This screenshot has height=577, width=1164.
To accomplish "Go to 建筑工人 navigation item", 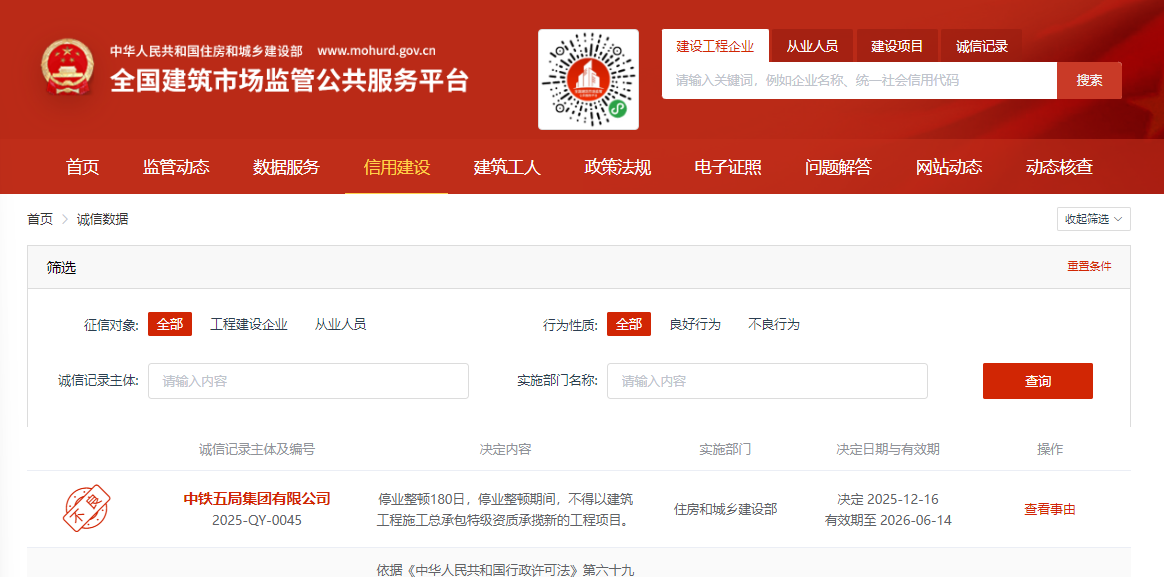I will (x=507, y=167).
